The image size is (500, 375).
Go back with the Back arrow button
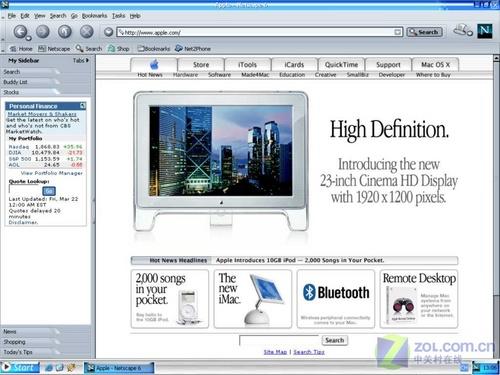coord(21,32)
